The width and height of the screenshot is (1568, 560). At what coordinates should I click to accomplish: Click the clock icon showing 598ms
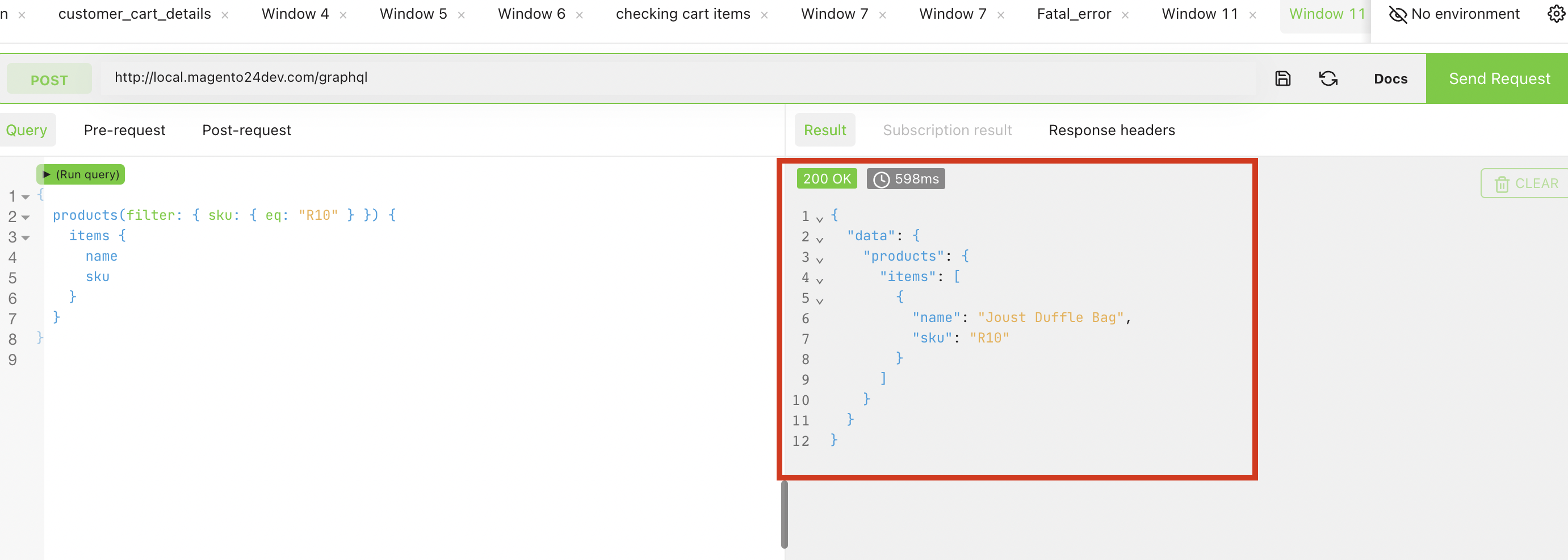point(883,178)
